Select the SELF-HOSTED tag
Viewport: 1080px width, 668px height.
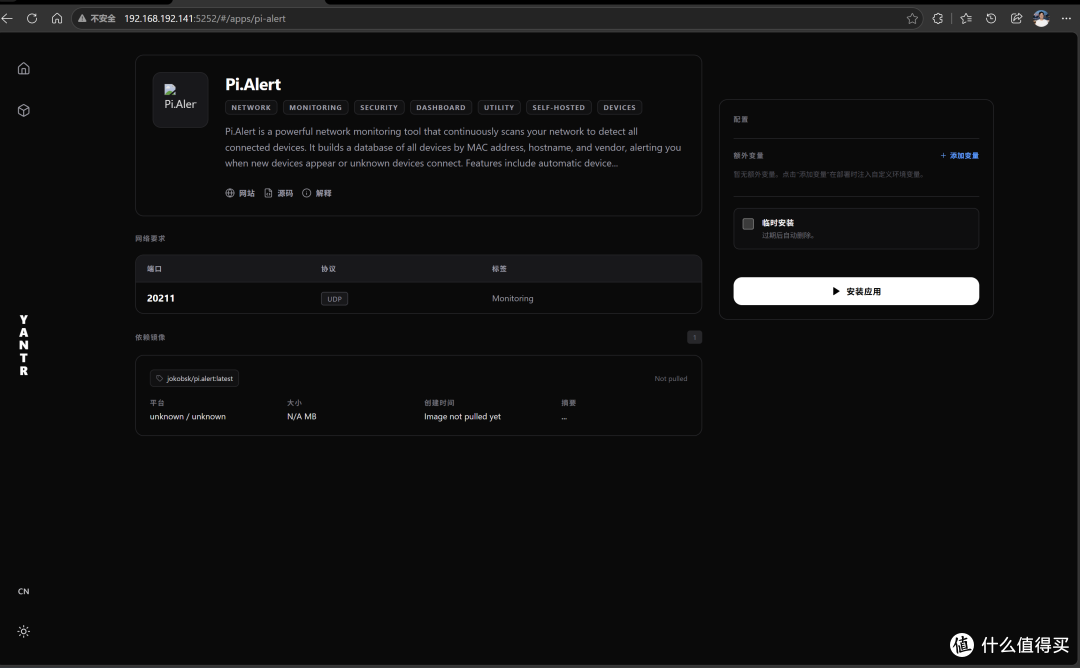(559, 107)
